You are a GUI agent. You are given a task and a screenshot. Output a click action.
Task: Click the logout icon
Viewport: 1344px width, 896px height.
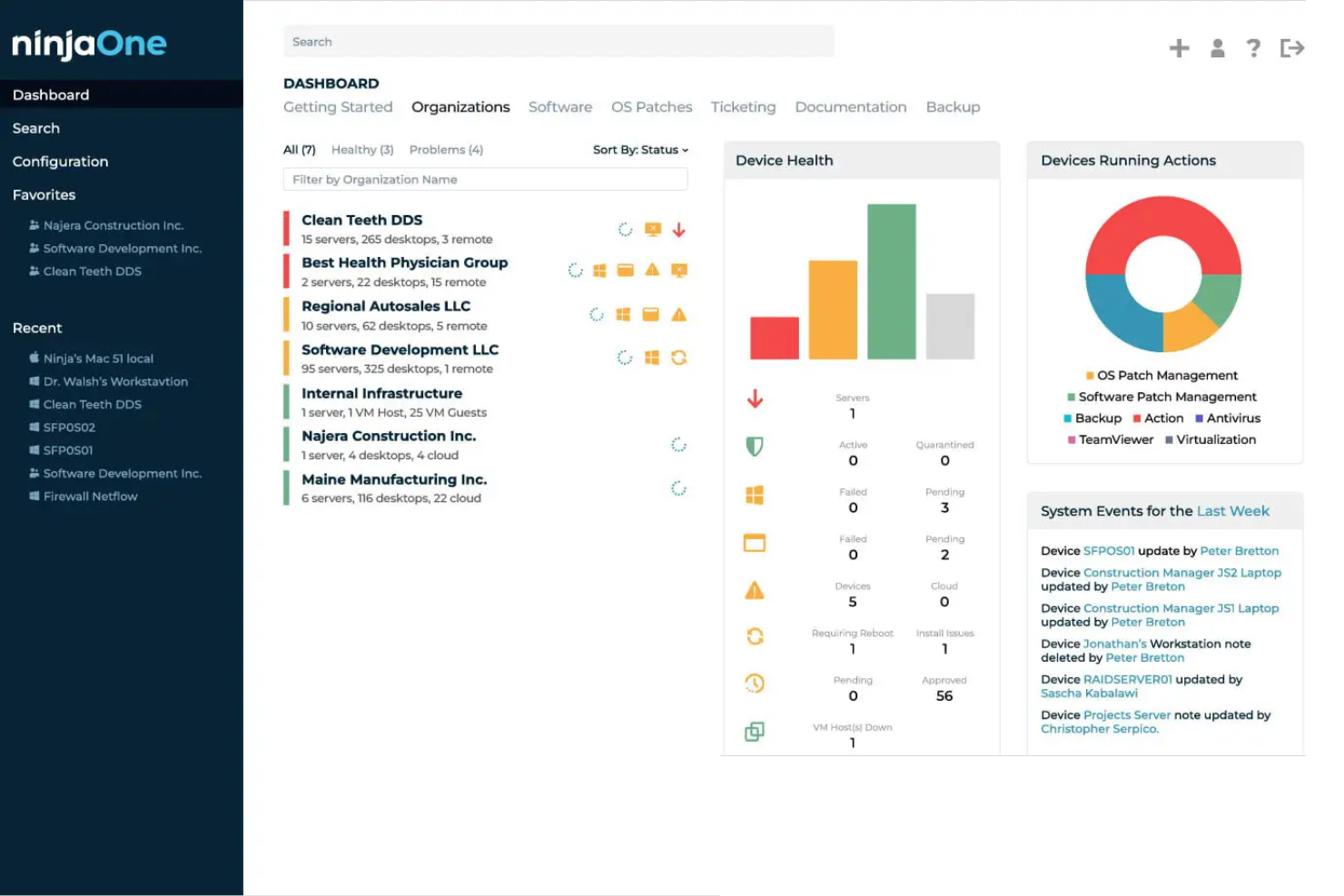click(1292, 48)
